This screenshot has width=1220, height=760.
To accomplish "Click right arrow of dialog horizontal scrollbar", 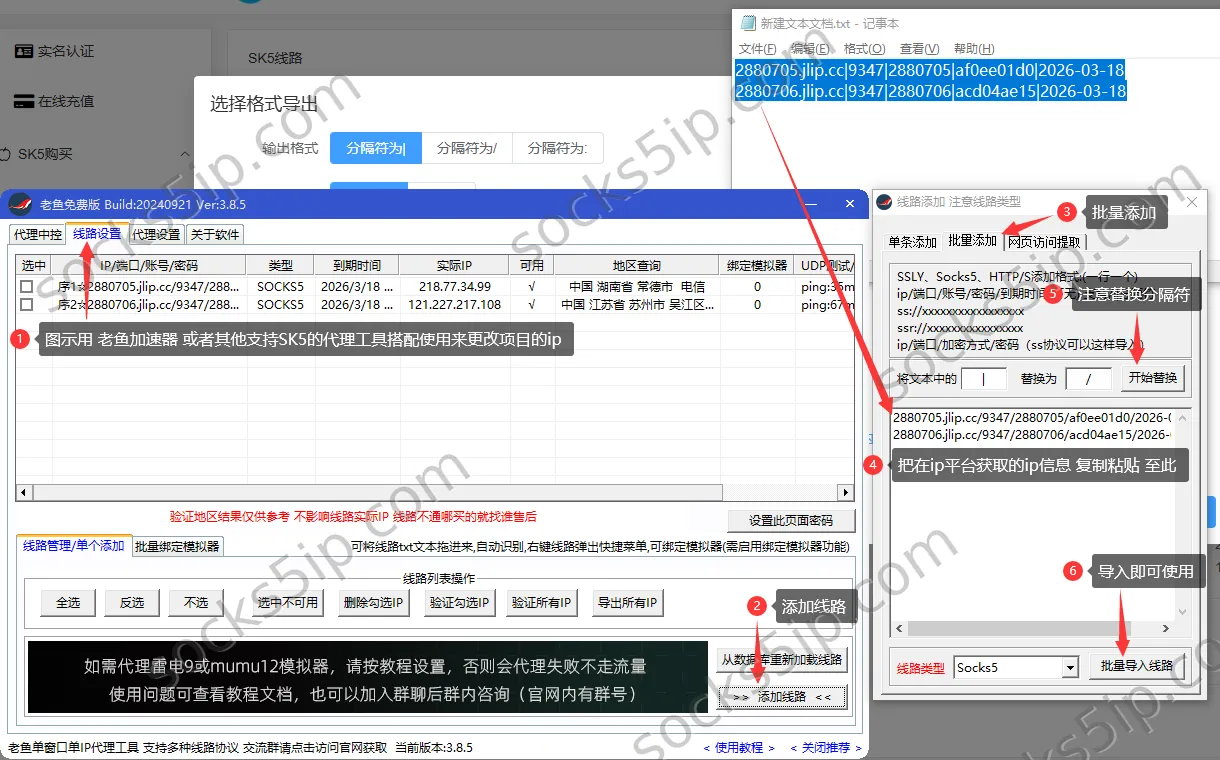I will [1166, 628].
